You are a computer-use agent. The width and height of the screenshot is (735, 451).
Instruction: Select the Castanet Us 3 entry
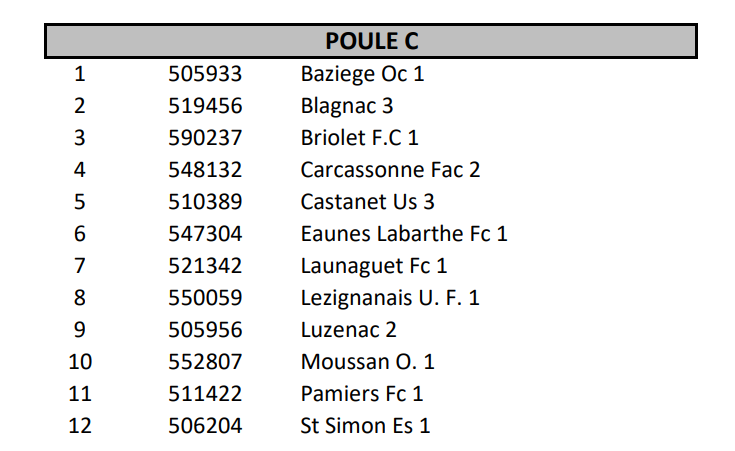point(367,202)
